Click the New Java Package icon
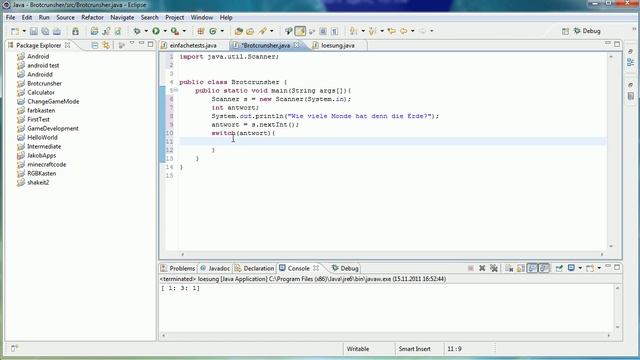Image resolution: width=640 pixels, height=360 pixels. click(x=200, y=31)
